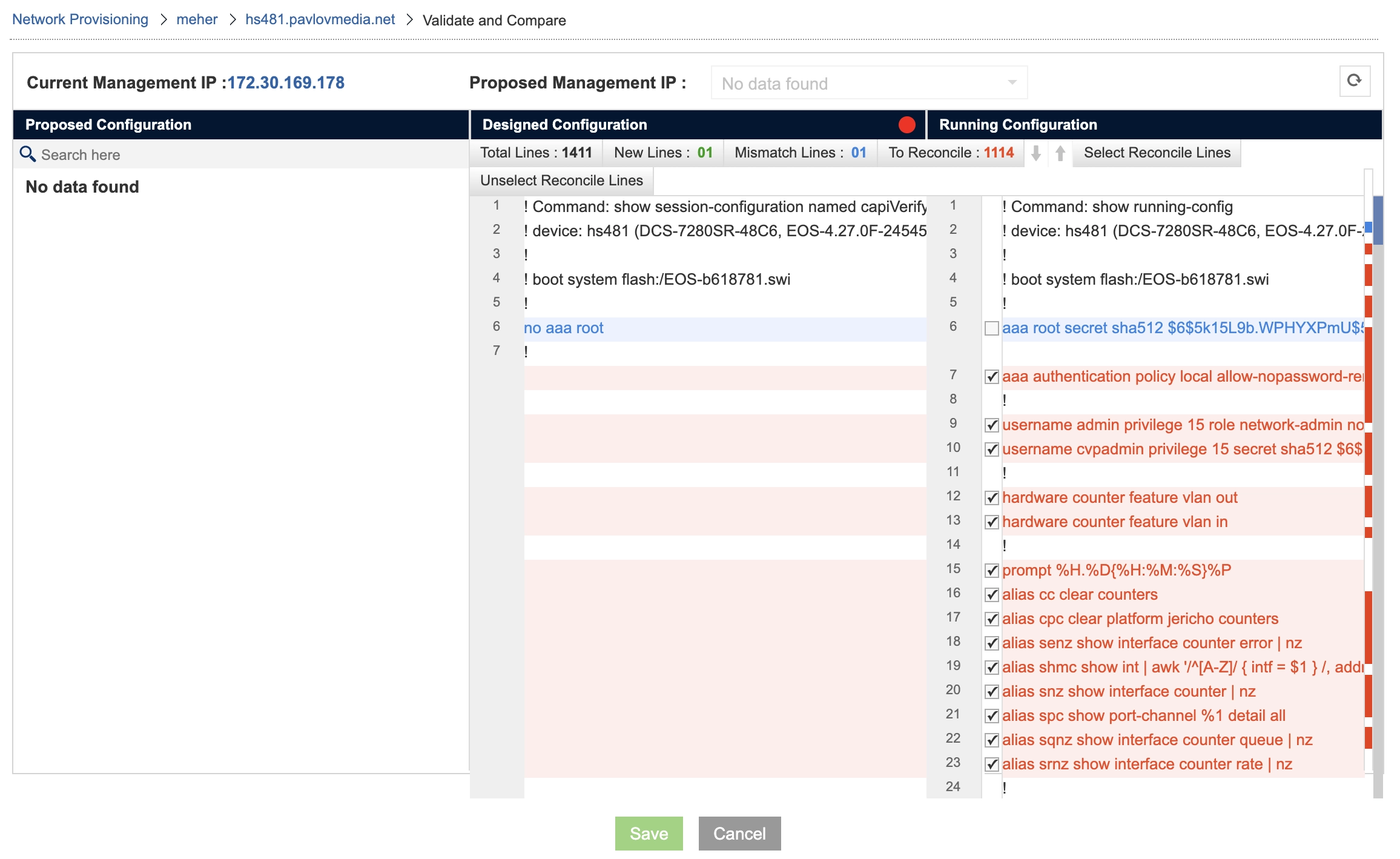Open the Proposed Management IP dropdown

pos(869,83)
